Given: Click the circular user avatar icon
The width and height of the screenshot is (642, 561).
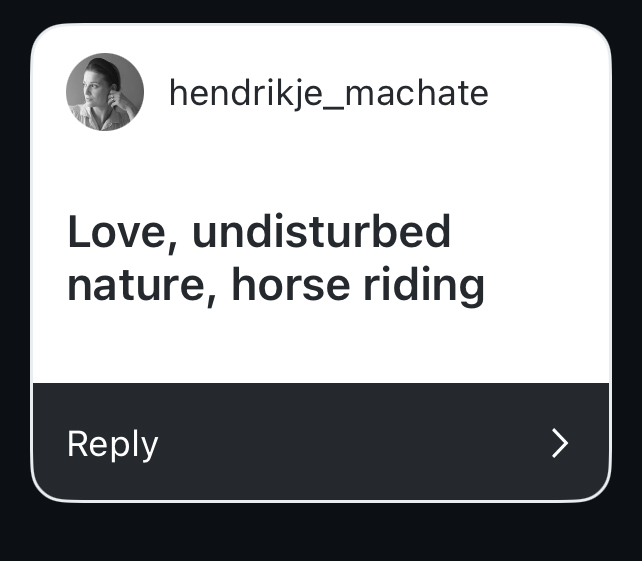Looking at the screenshot, I should pos(105,92).
